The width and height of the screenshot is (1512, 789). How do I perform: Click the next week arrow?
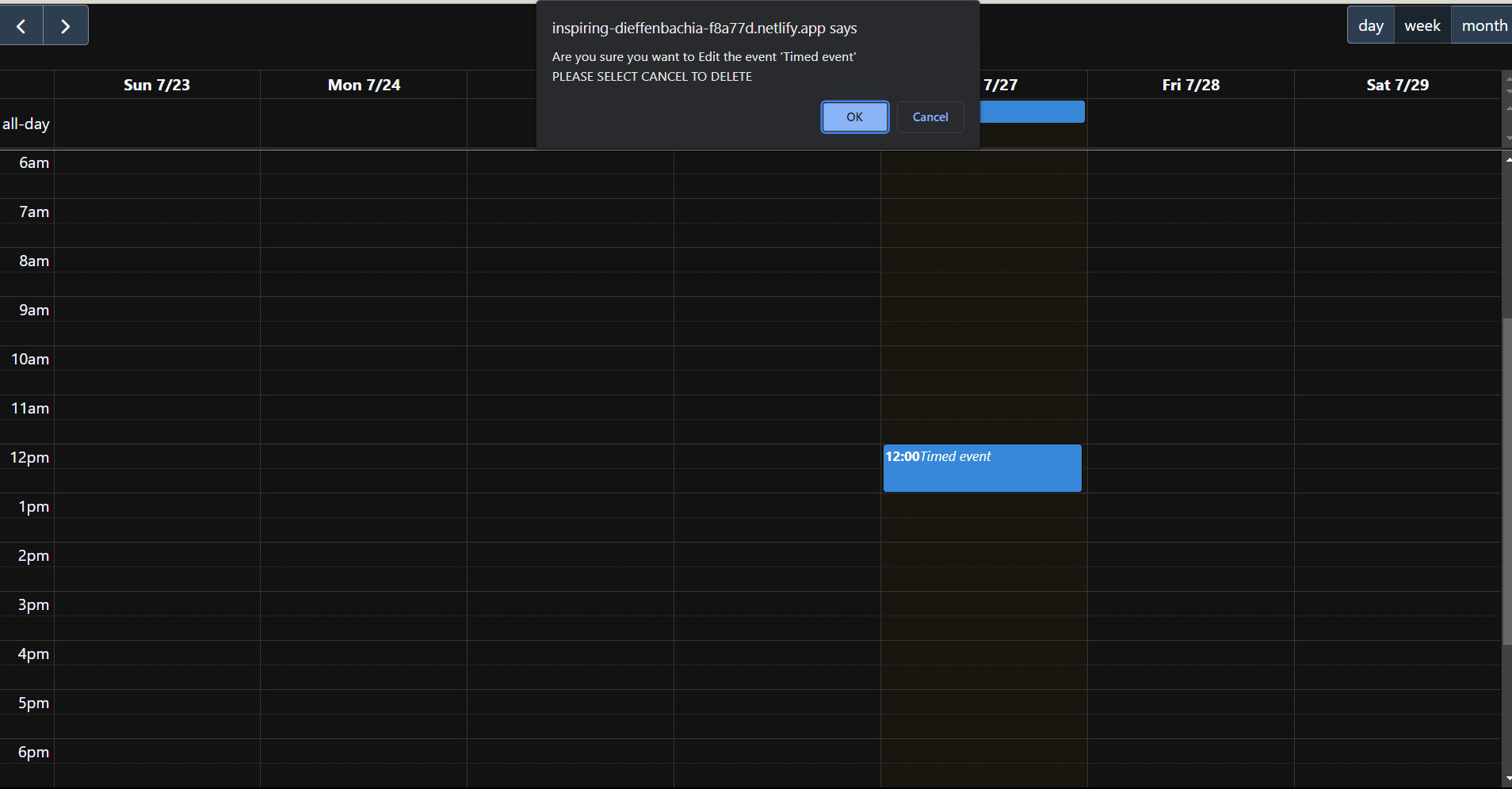click(65, 25)
